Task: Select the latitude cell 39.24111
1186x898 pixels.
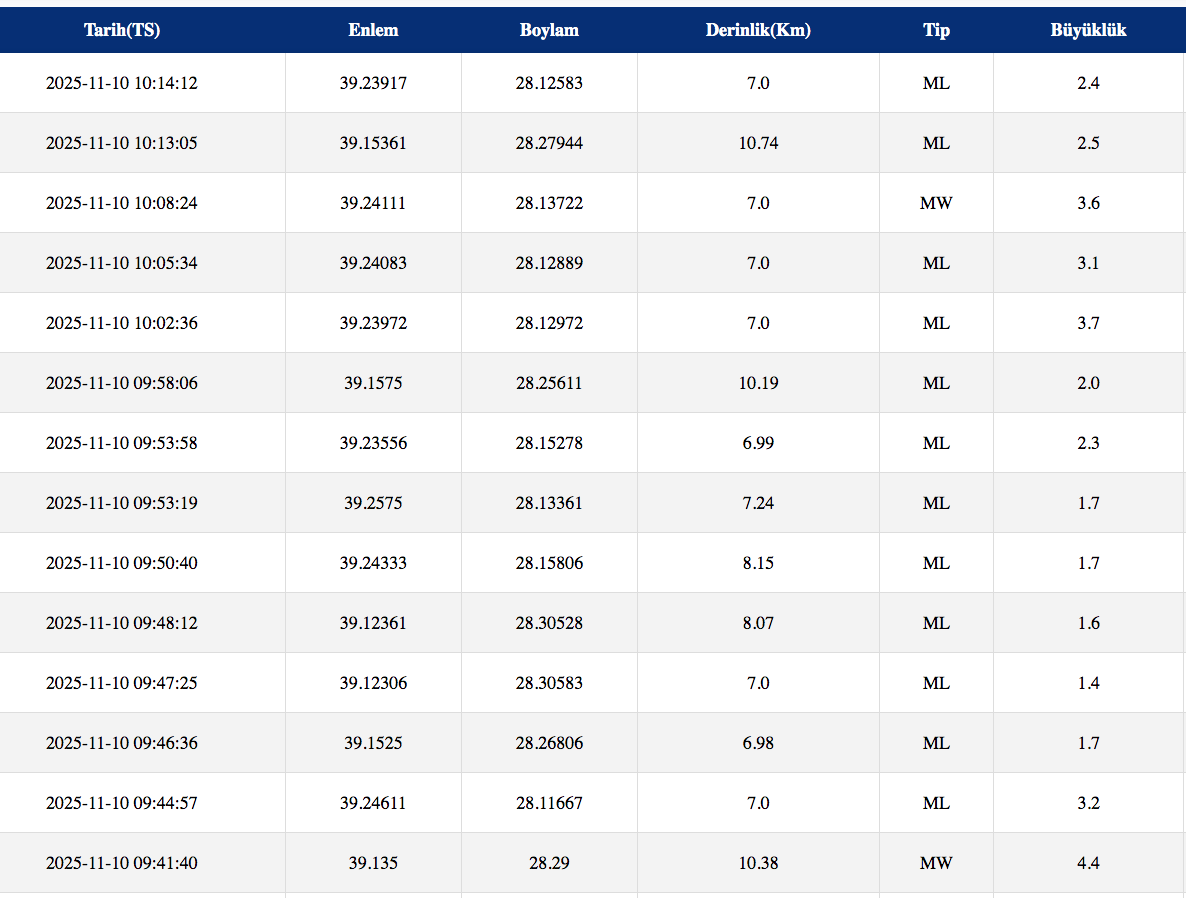Action: [373, 203]
